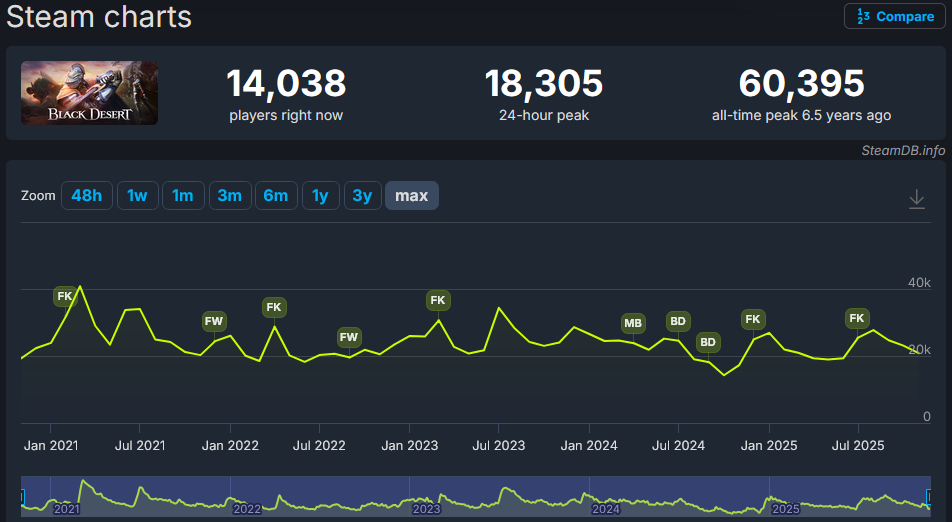Click the FK marker before Jan 2025

pos(753,319)
